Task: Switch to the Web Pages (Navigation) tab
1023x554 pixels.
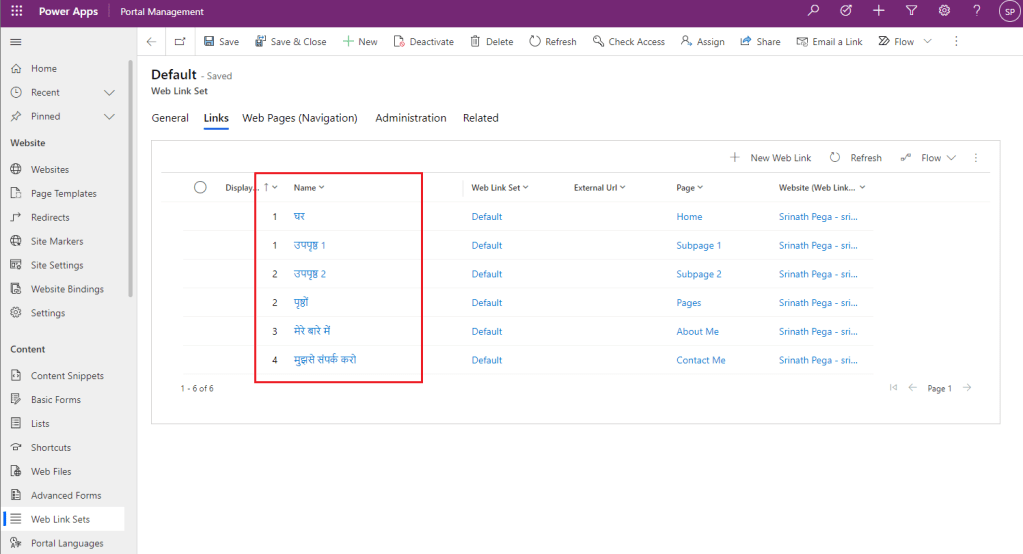Action: 299,118
